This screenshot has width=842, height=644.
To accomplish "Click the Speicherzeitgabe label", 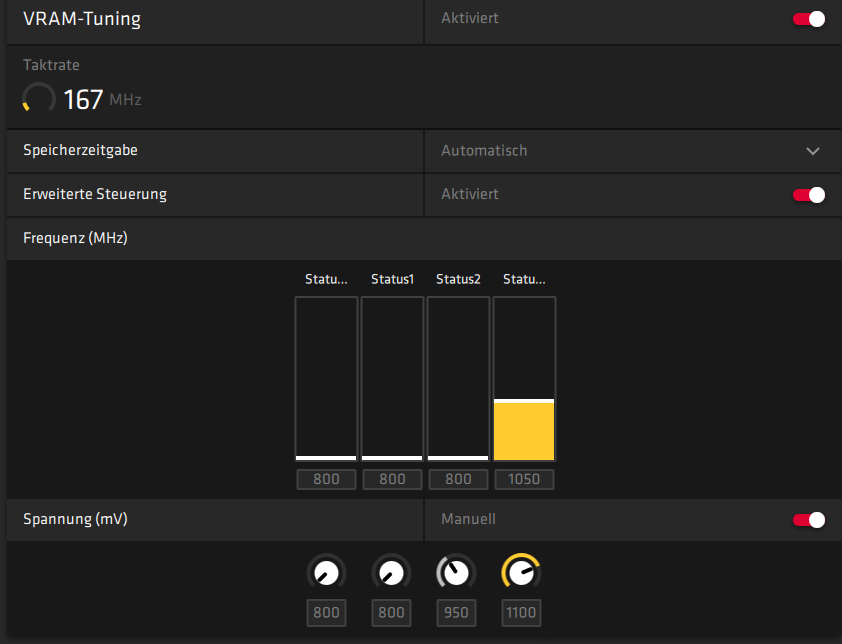I will pos(81,150).
